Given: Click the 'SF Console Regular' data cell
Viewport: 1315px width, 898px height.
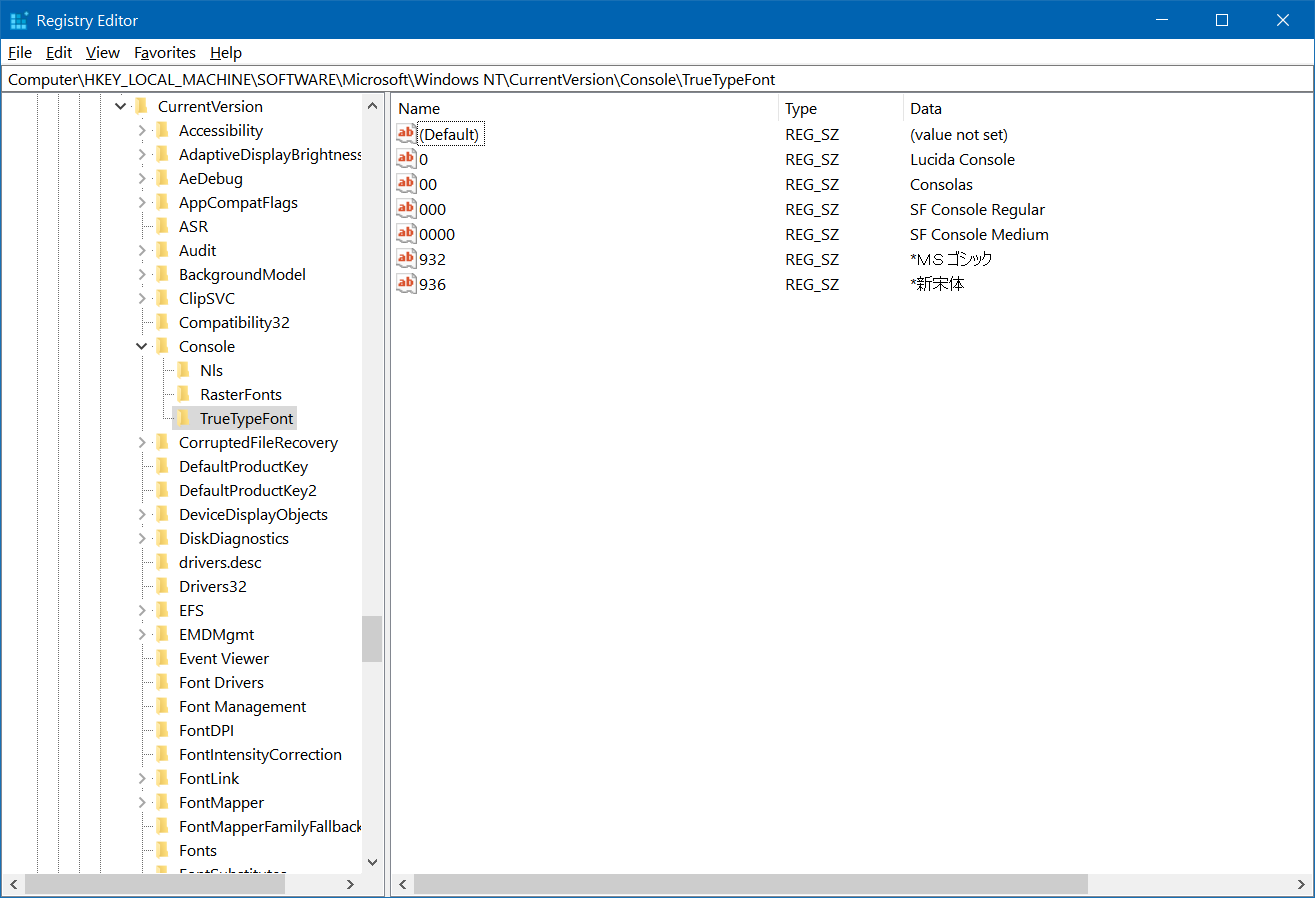Looking at the screenshot, I should (x=977, y=209).
